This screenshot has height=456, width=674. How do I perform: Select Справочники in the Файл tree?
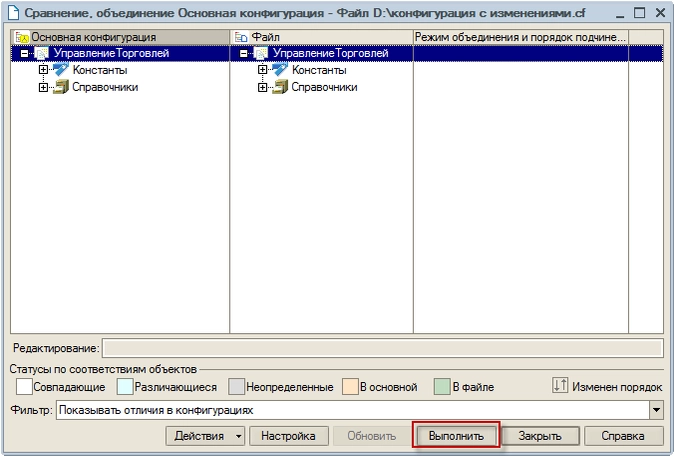click(325, 87)
